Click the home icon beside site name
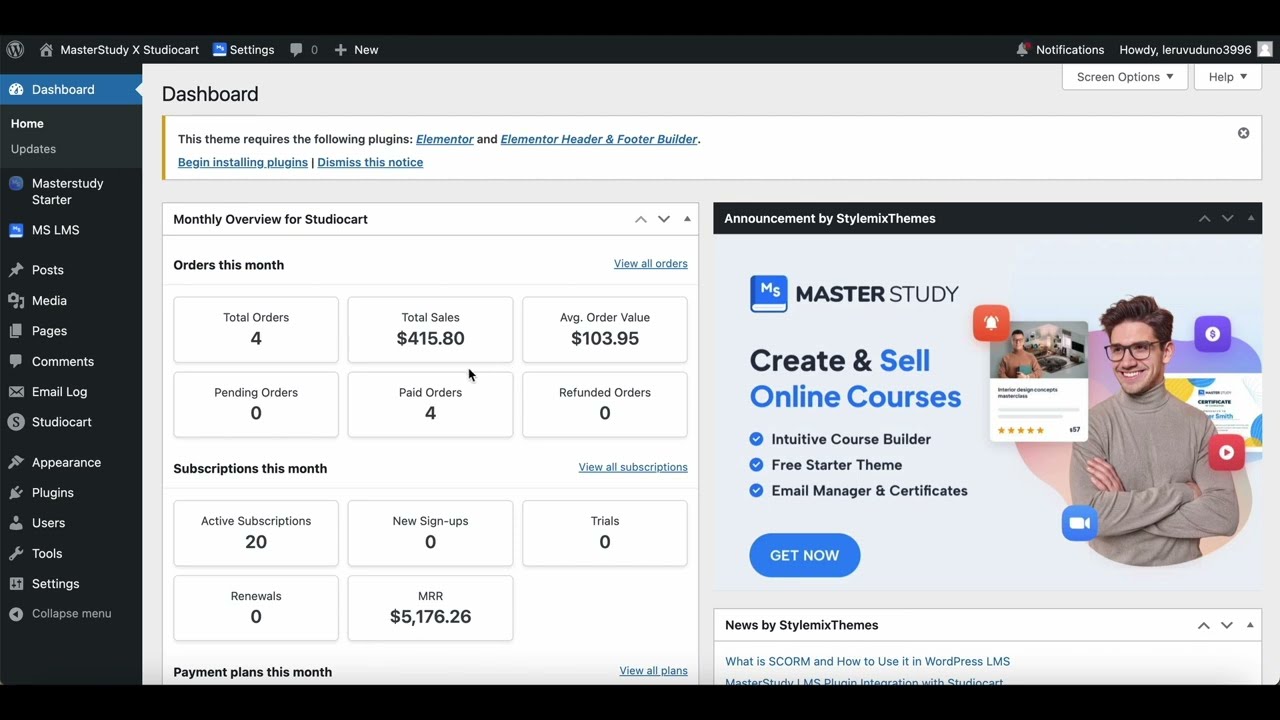 tap(46, 49)
